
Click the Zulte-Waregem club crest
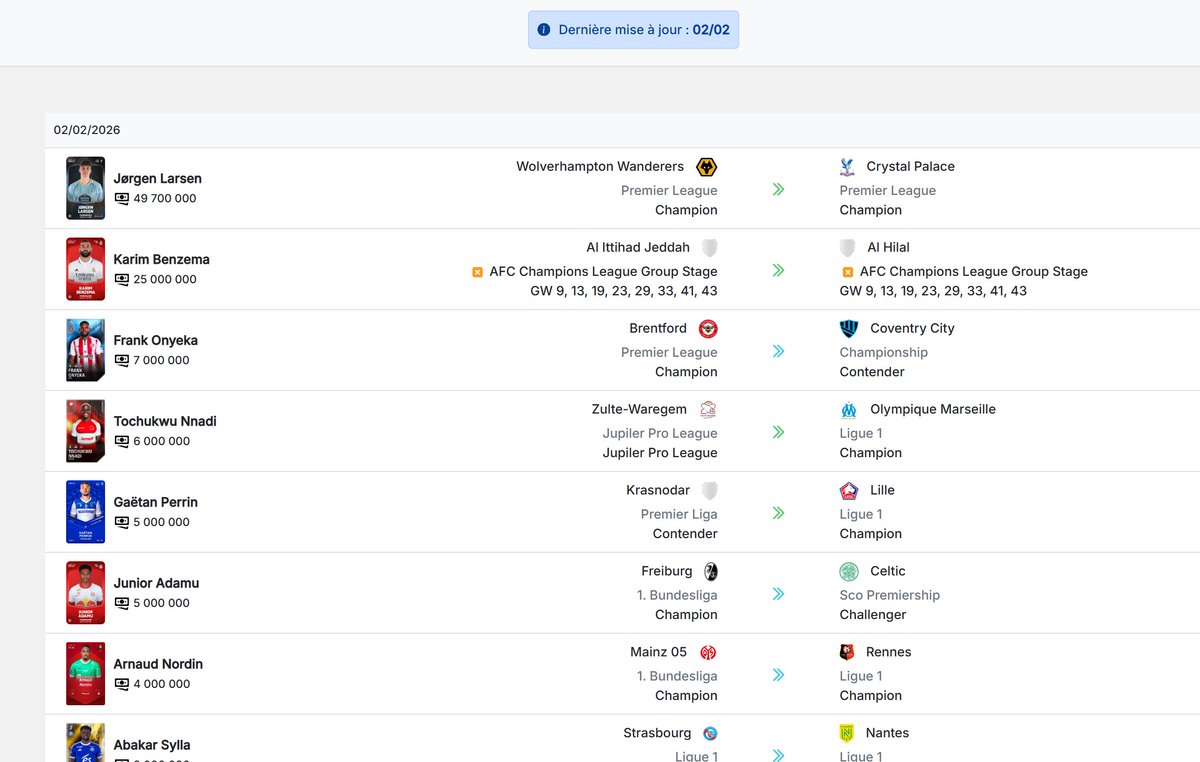click(708, 410)
